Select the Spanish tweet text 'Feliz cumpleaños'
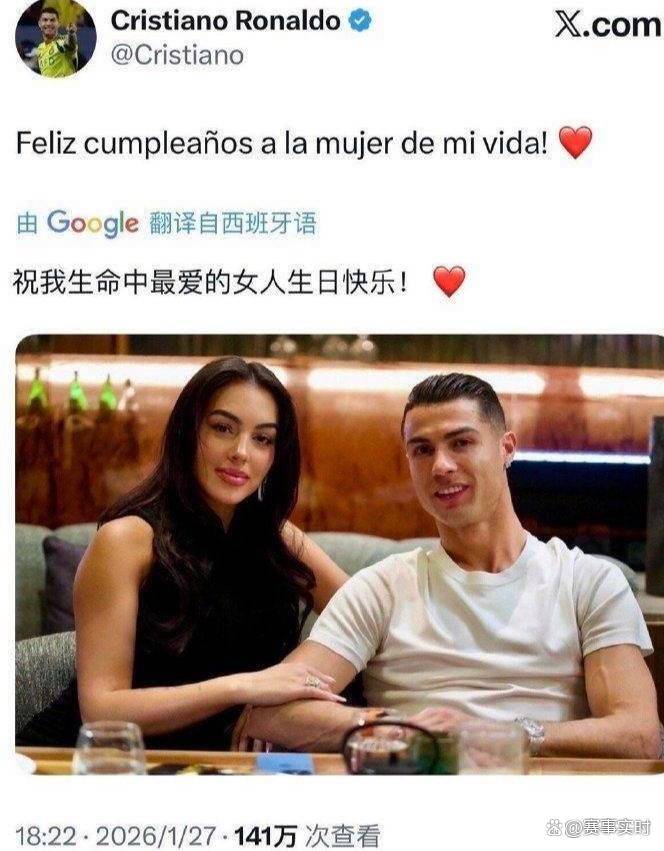Viewport: 664px width, 851px height. point(135,144)
